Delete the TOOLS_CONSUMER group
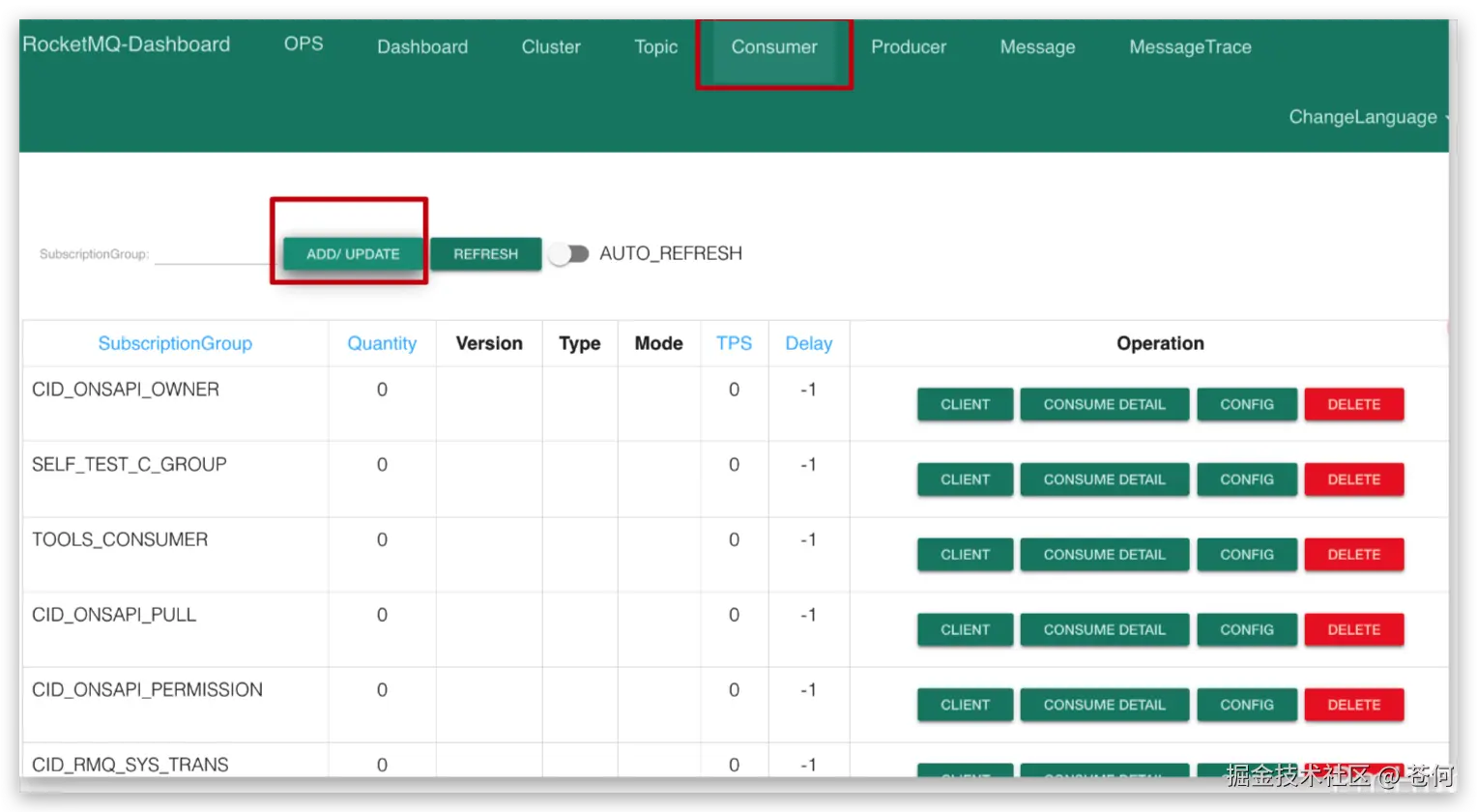 [x=1354, y=555]
